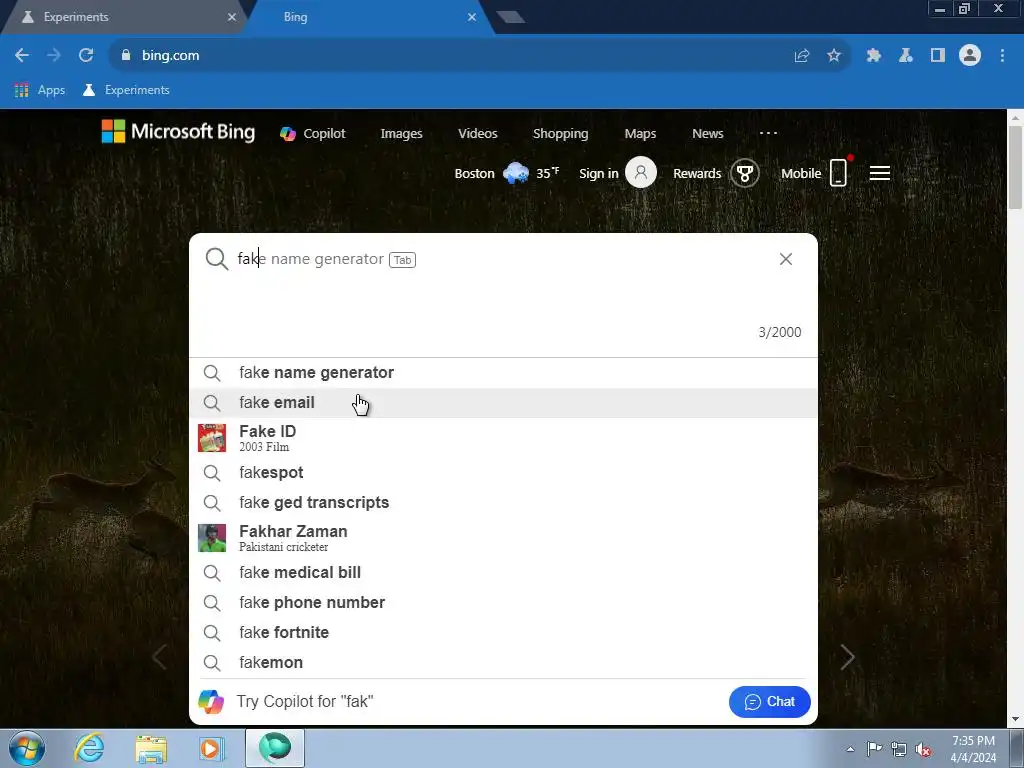This screenshot has height=768, width=1024.
Task: Select suggestion 'fake medical bill'
Action: coord(503,573)
